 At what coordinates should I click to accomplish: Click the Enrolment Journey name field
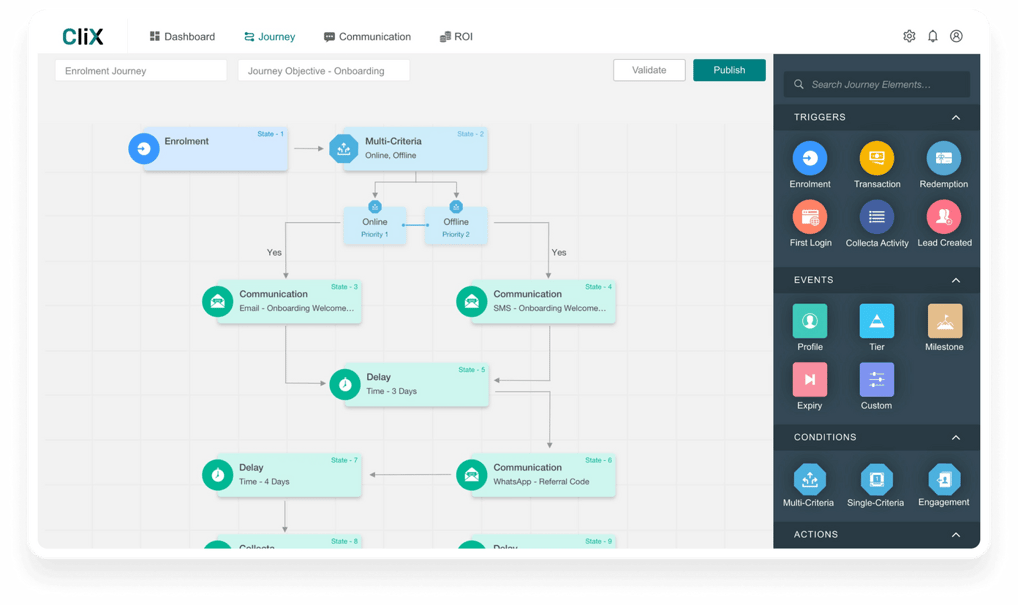click(141, 71)
